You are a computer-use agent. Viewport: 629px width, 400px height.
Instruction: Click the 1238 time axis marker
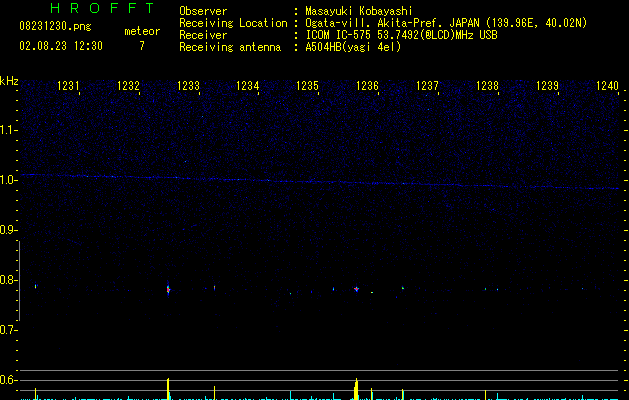(x=487, y=86)
